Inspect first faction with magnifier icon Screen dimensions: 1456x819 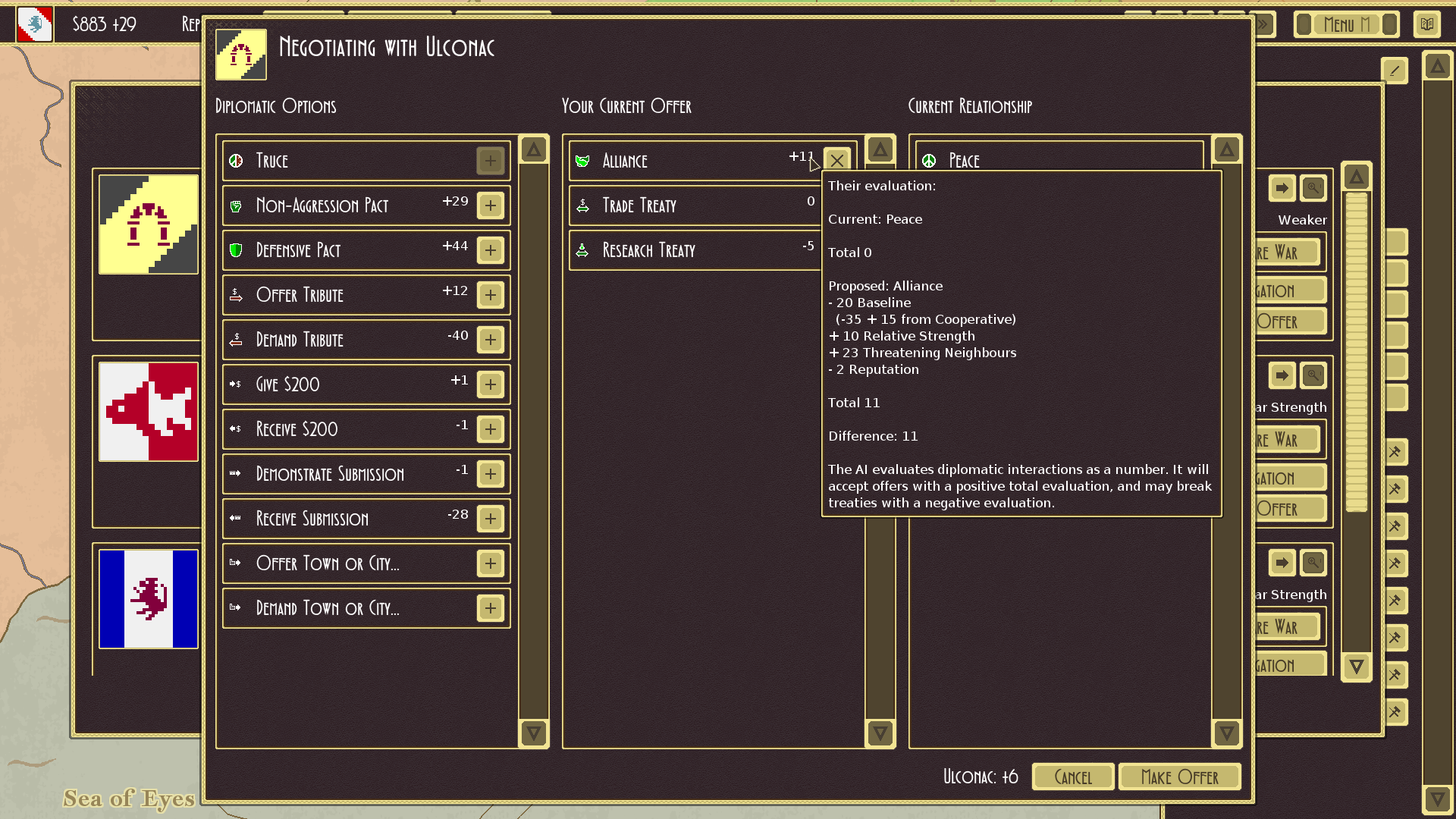tap(1313, 188)
